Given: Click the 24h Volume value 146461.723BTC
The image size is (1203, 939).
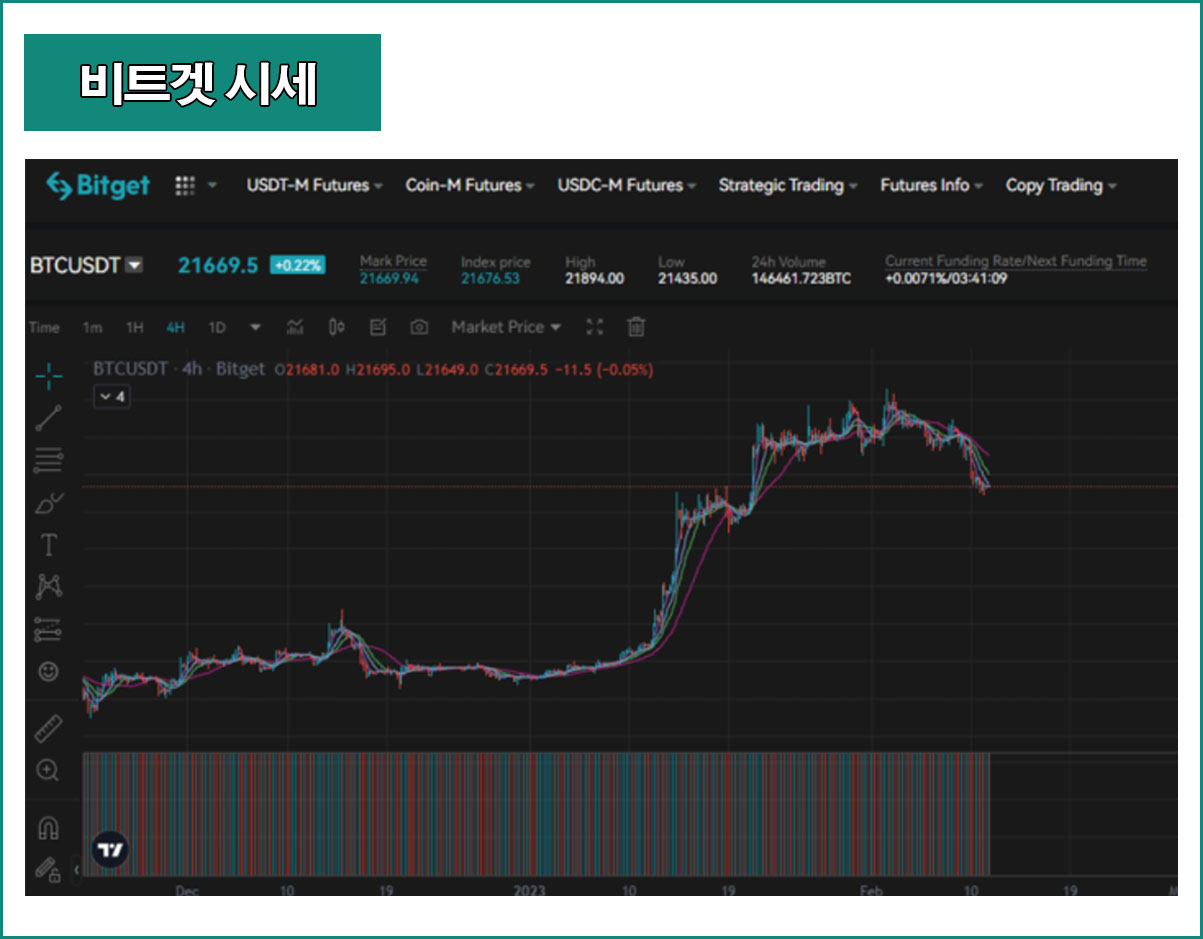Looking at the screenshot, I should (801, 279).
